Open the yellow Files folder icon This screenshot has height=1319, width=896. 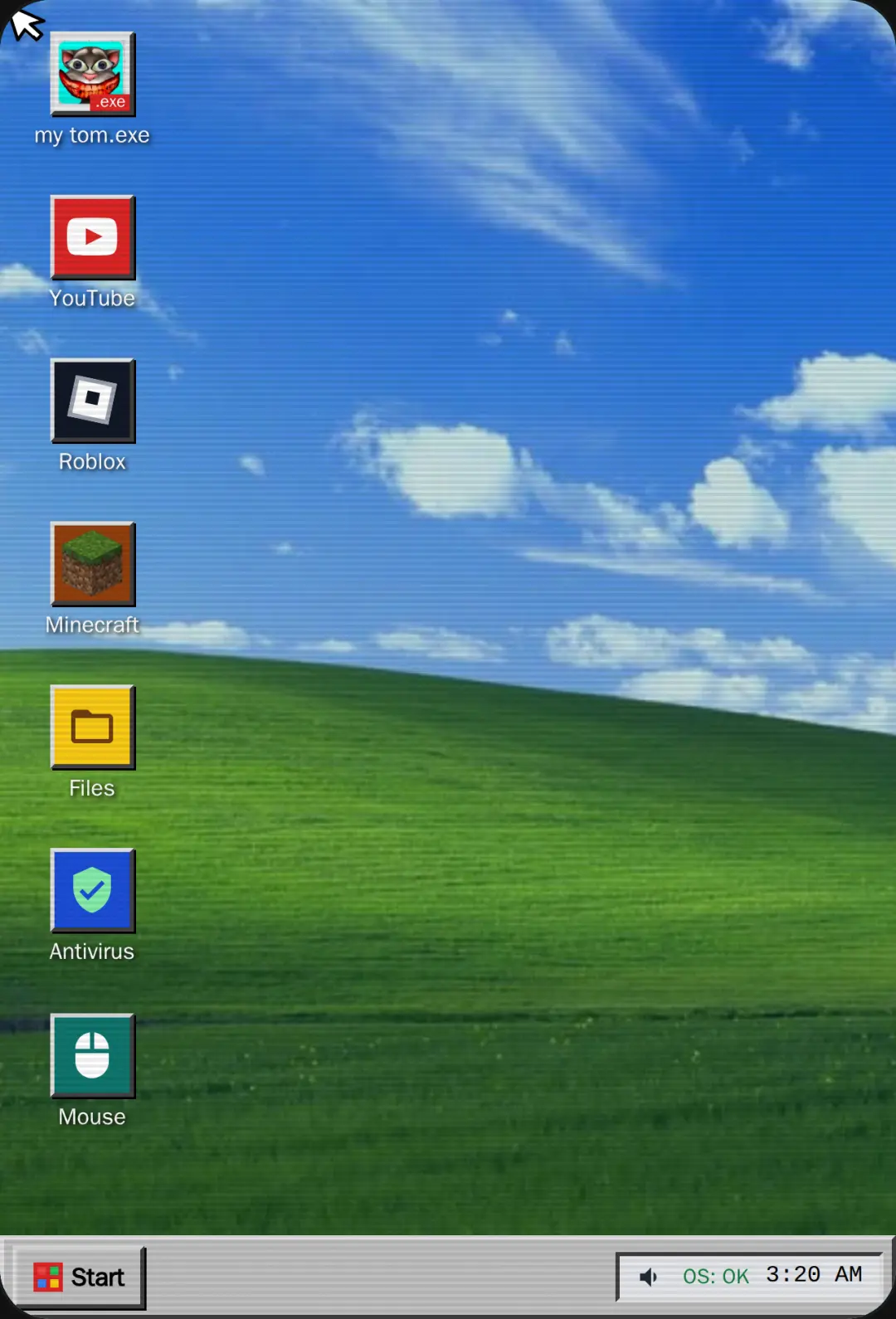tap(92, 728)
